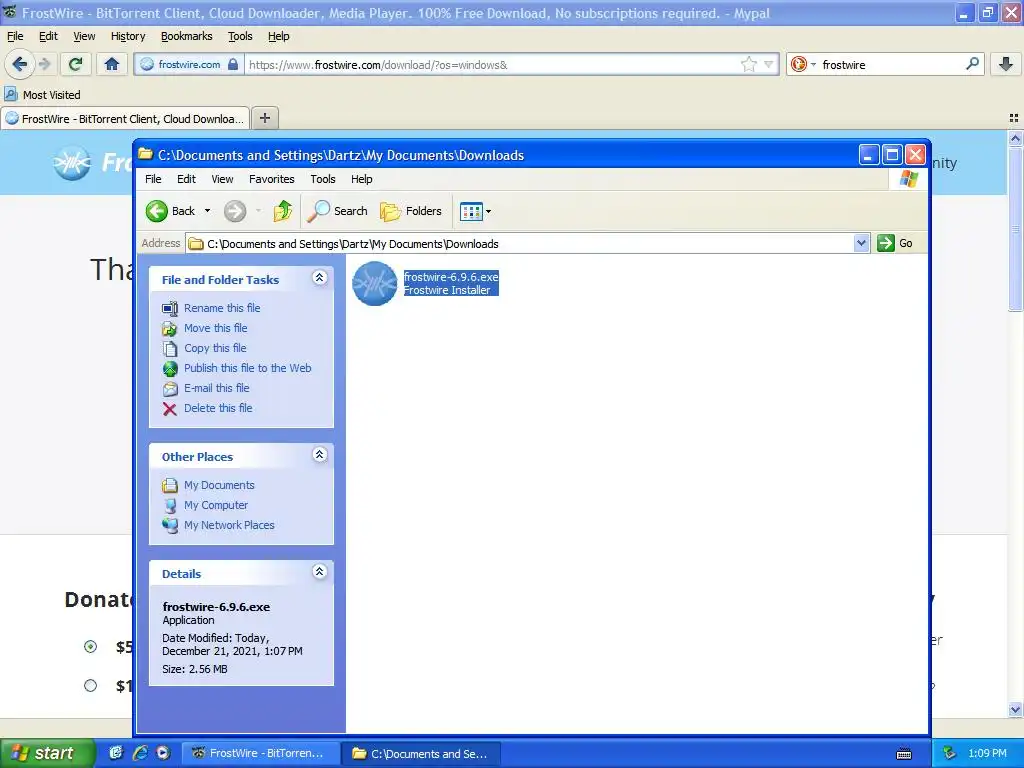Image resolution: width=1024 pixels, height=768 pixels.
Task: Click the Windows start button
Action: [47, 753]
